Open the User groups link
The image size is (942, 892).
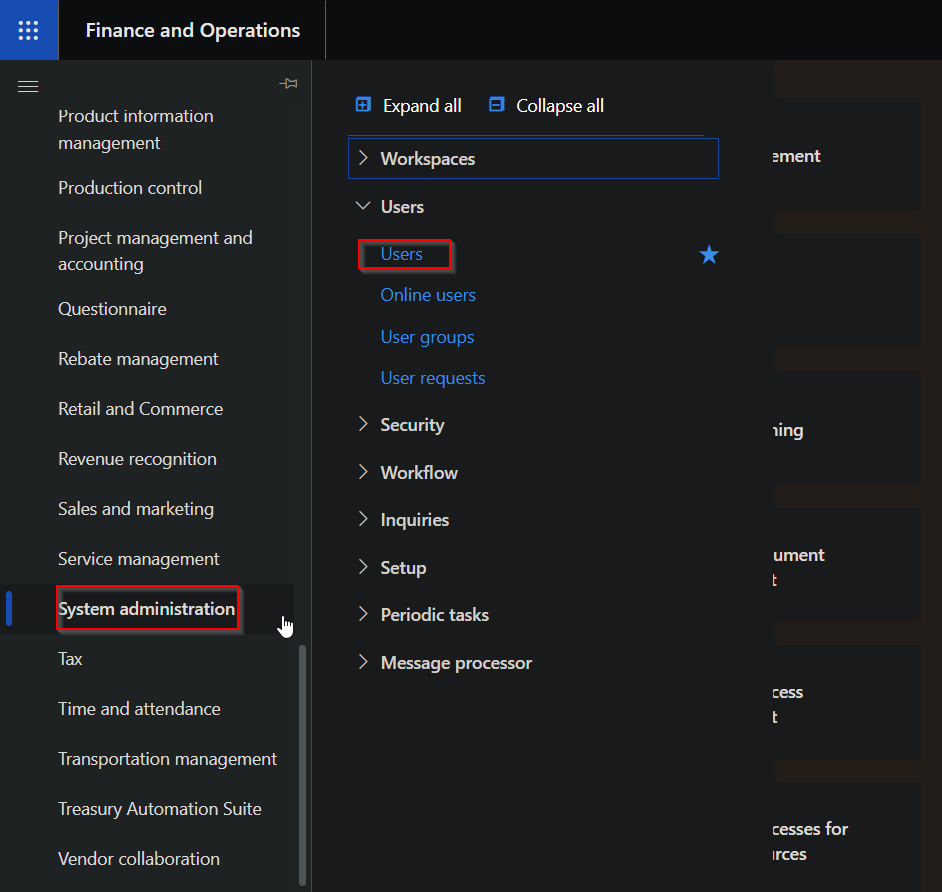tap(427, 337)
